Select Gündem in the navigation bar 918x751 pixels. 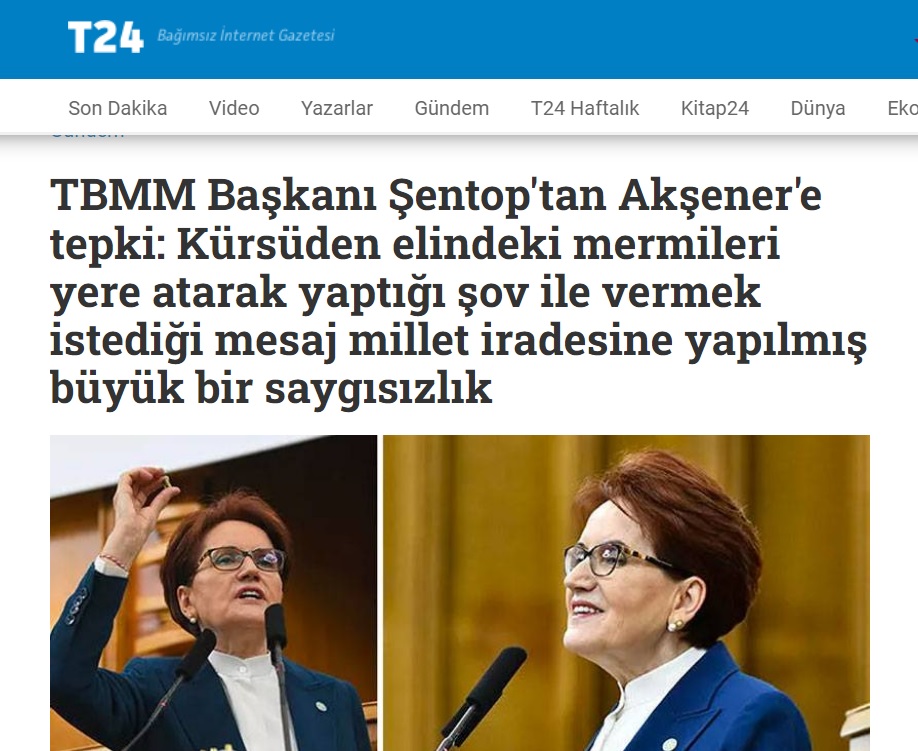click(451, 108)
